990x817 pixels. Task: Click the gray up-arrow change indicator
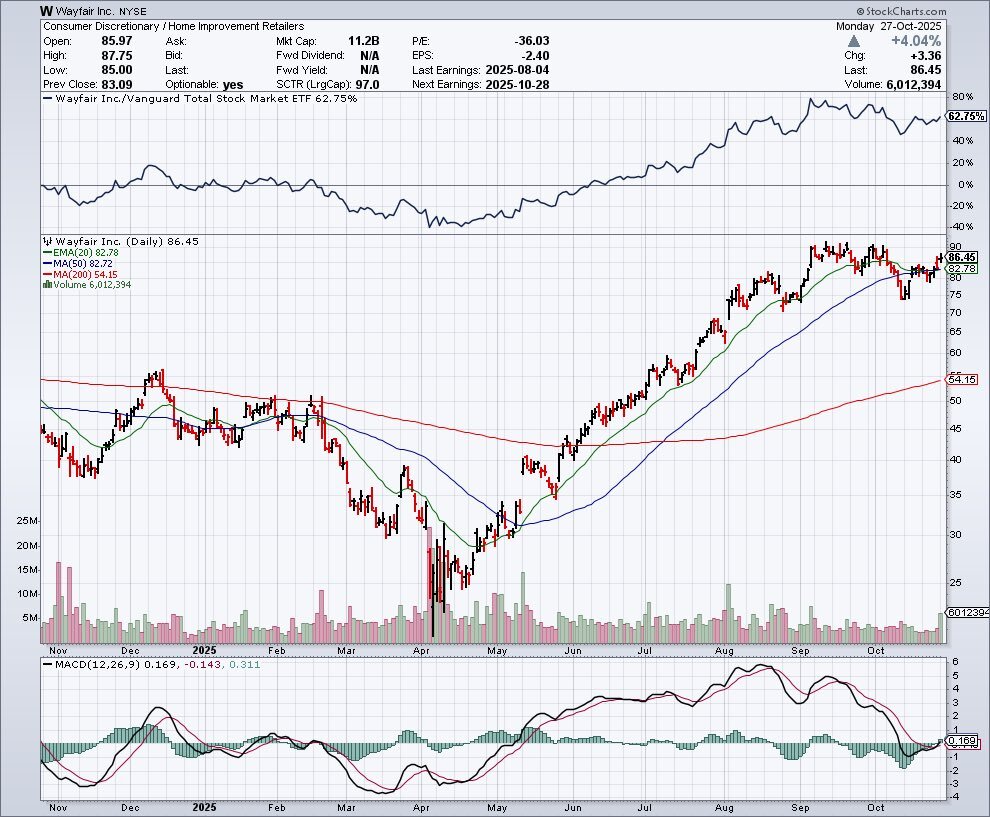pos(853,41)
